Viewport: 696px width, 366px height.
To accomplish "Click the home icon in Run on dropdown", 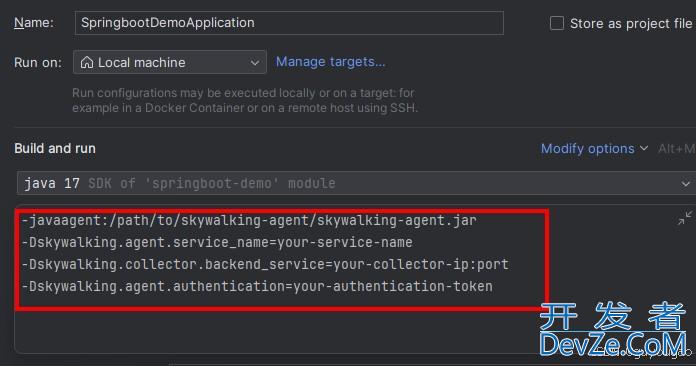I will [x=87, y=62].
